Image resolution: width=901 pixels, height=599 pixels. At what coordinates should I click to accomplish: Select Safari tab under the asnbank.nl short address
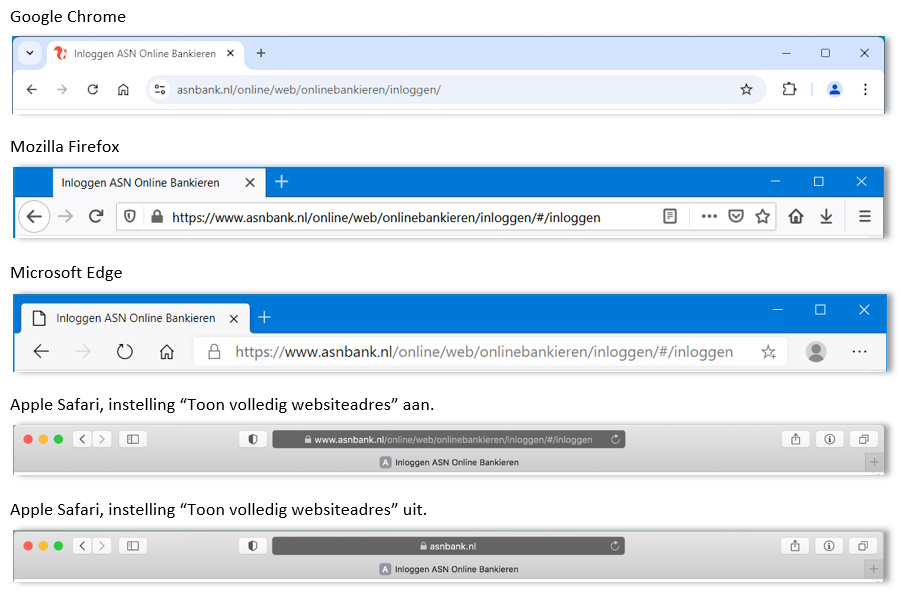tap(449, 569)
